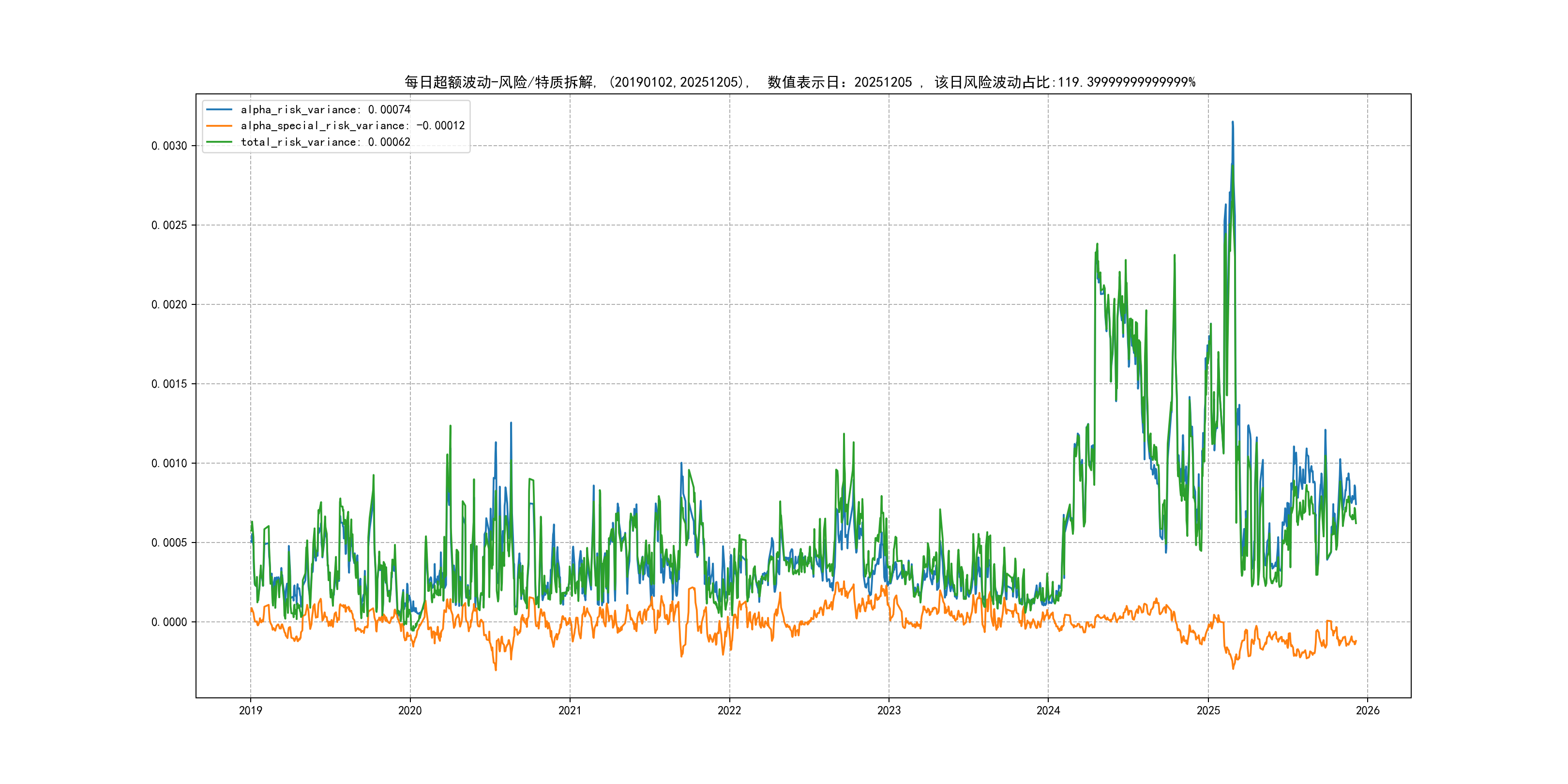
Task: Click the green total_risk_variance legend line
Action: click(219, 142)
